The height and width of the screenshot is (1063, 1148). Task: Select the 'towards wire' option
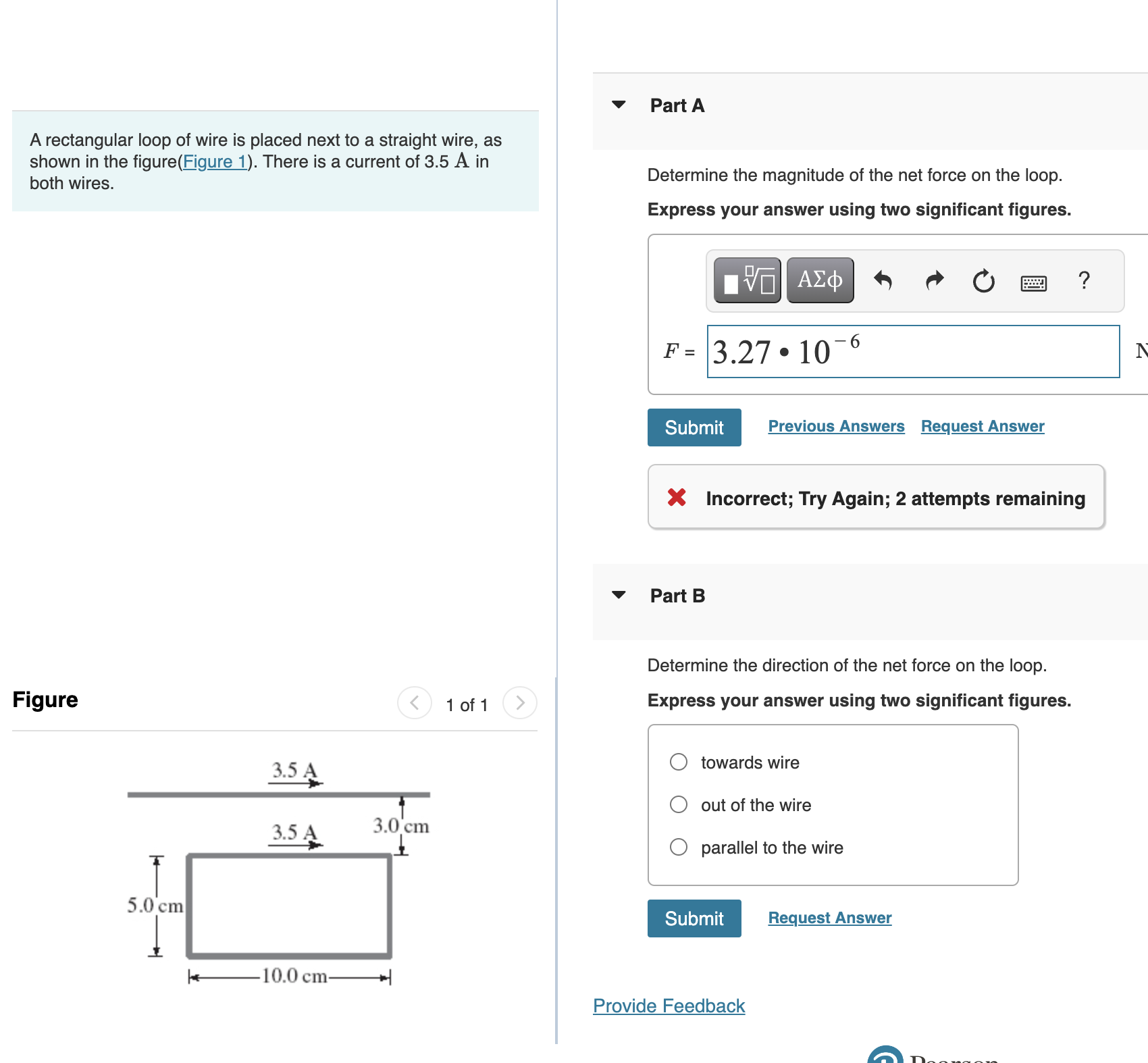click(678, 762)
